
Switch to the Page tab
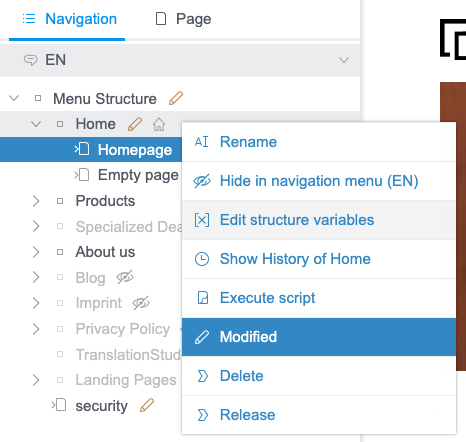coord(183,19)
